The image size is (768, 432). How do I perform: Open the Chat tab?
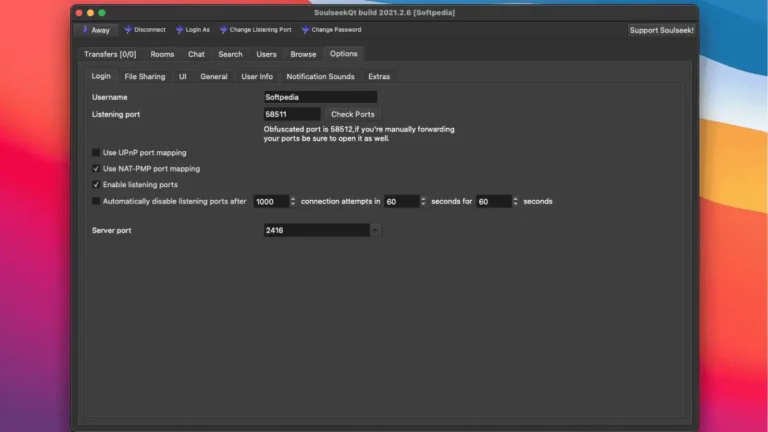196,54
